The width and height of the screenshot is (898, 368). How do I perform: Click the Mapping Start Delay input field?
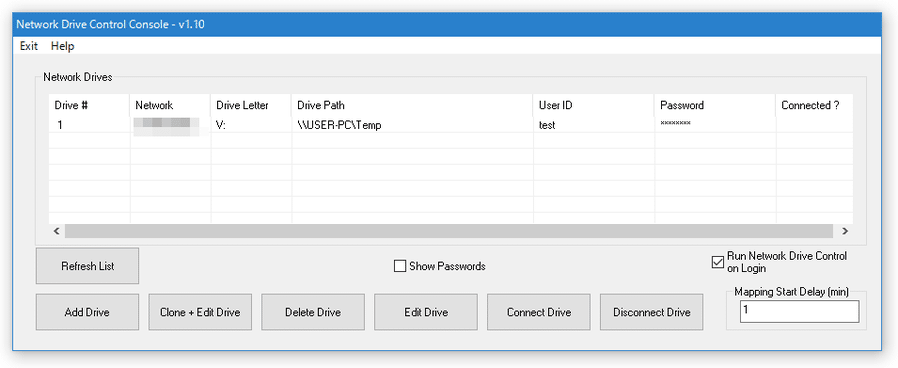[x=799, y=312]
